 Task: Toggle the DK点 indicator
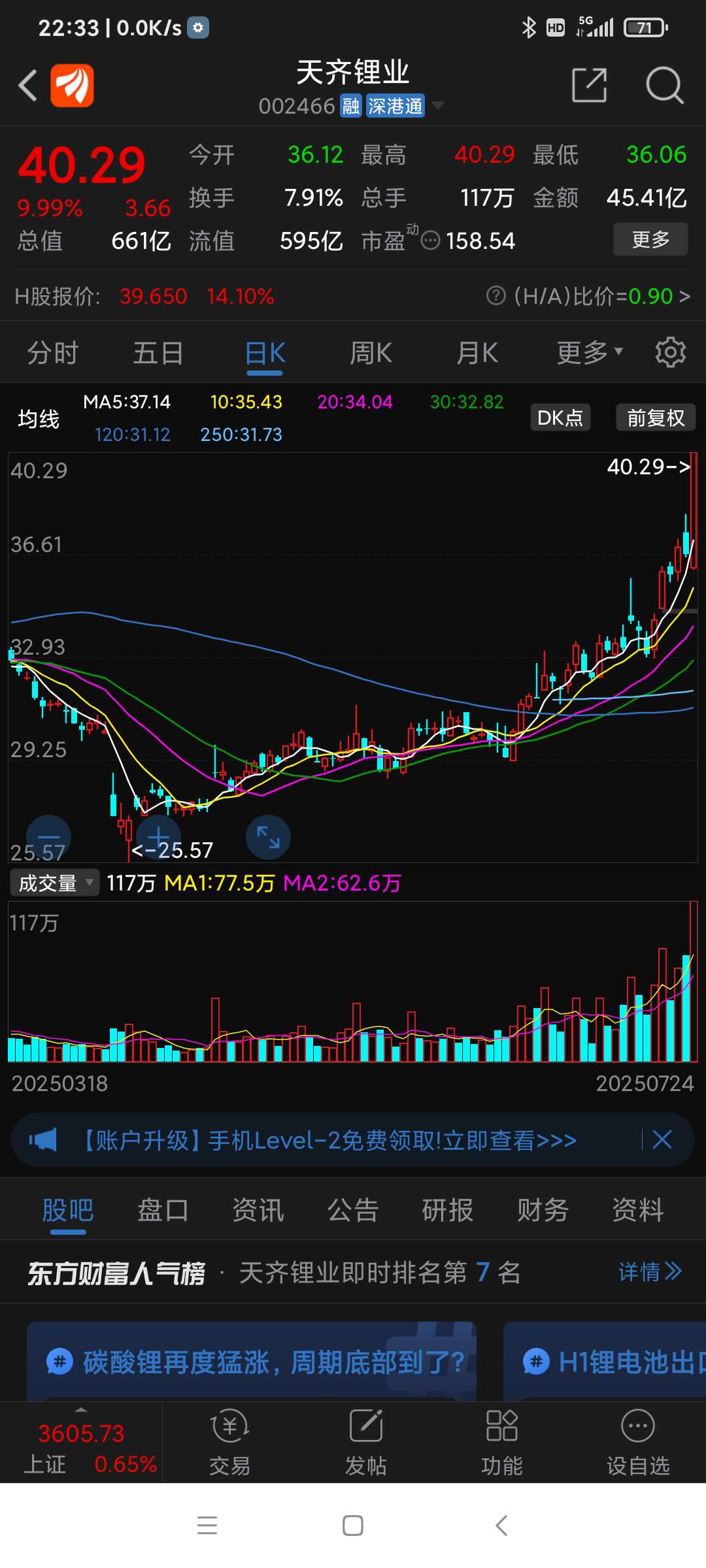coord(560,417)
